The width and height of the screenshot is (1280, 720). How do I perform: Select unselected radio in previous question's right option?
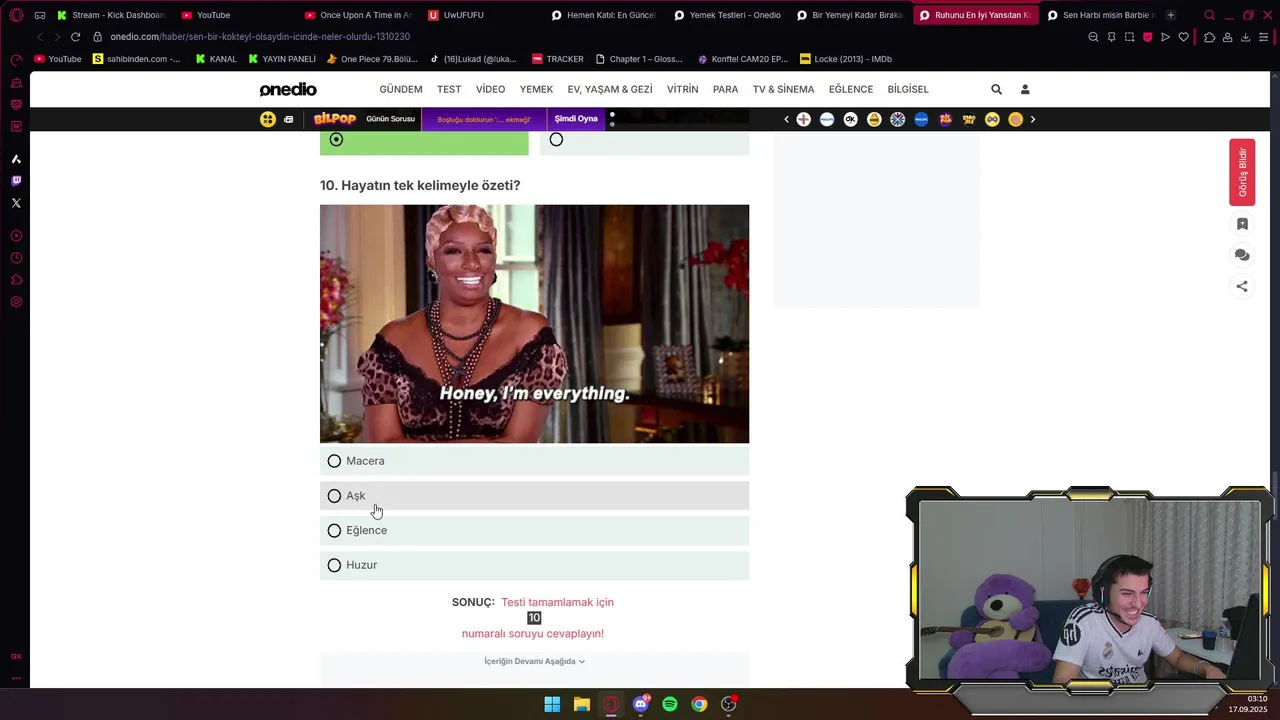pos(556,140)
